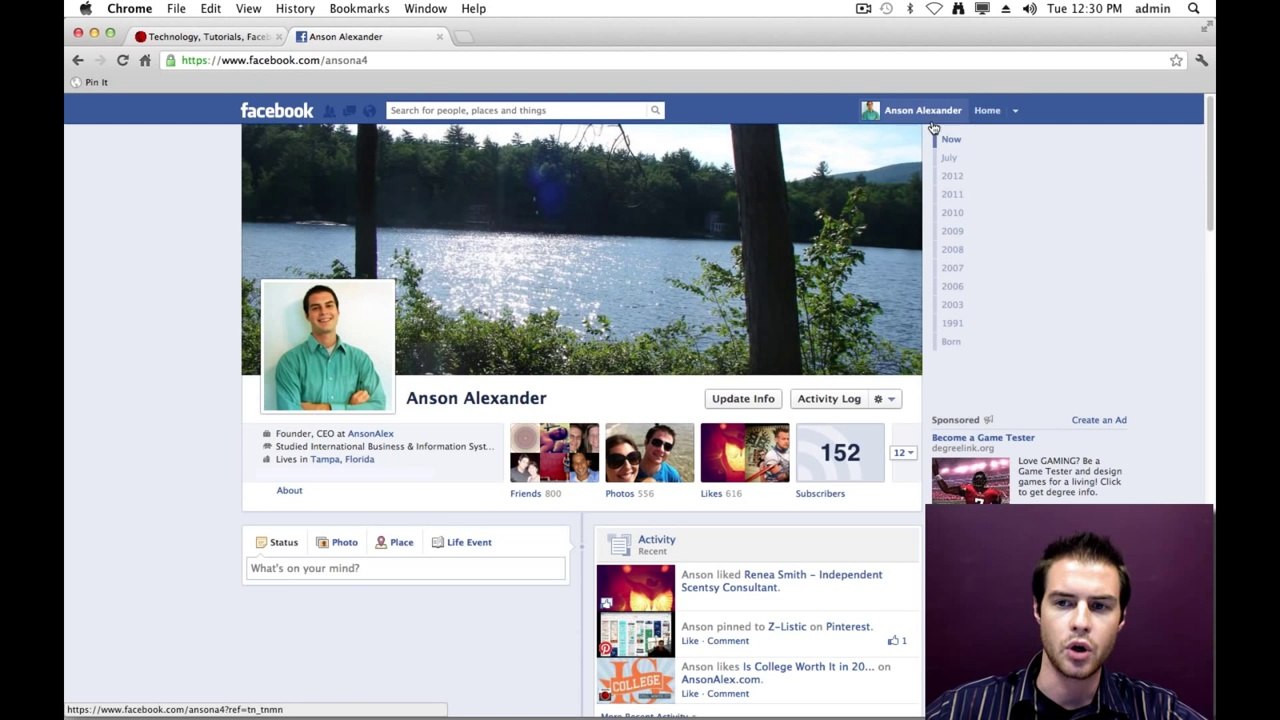Click the volume icon in menu bar
1280x720 pixels.
coord(1029,9)
